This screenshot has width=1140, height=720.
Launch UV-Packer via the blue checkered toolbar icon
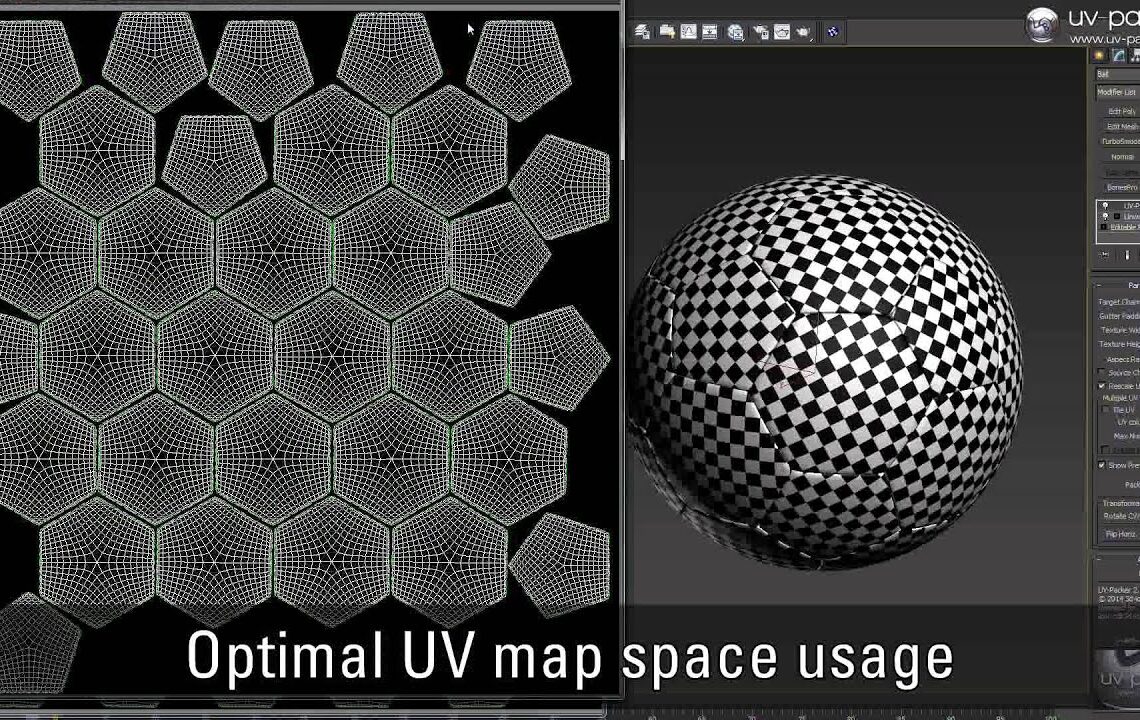(832, 32)
